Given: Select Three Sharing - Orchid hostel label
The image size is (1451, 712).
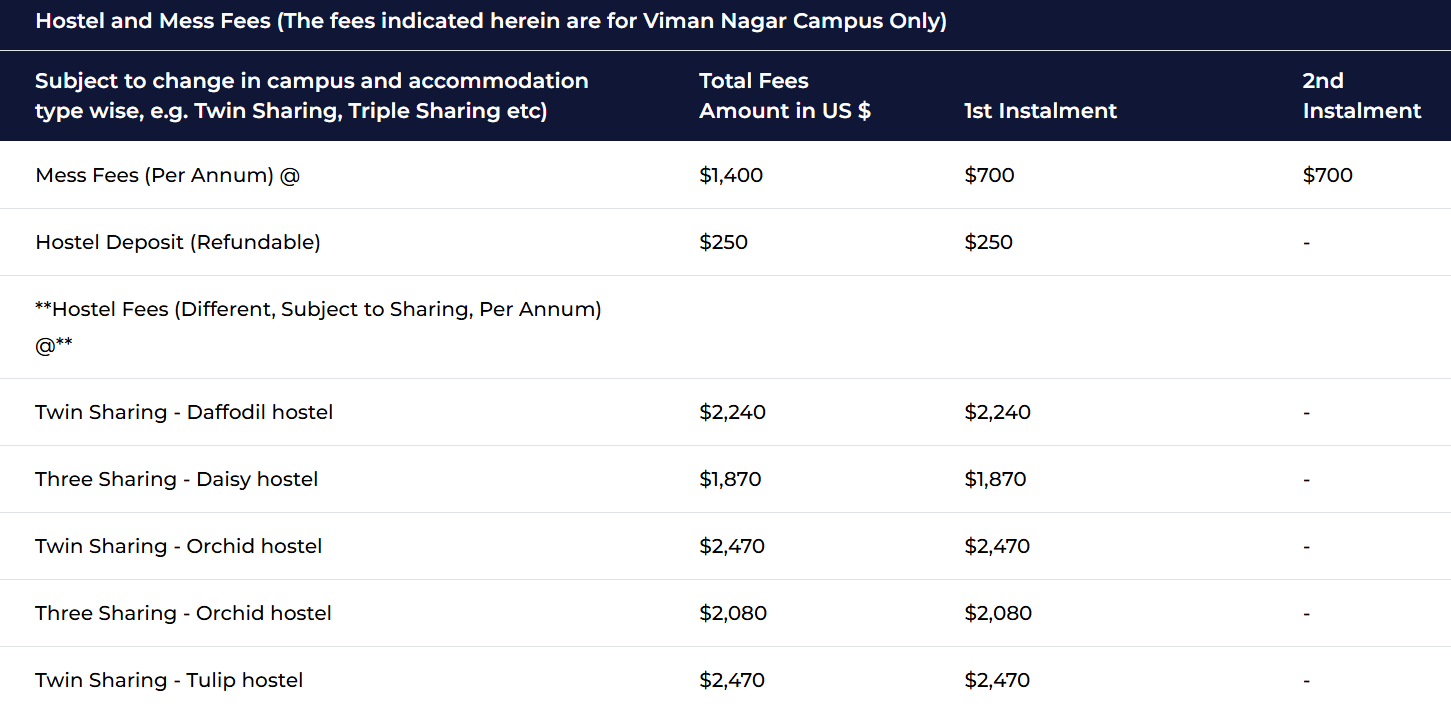Looking at the screenshot, I should pos(183,613).
